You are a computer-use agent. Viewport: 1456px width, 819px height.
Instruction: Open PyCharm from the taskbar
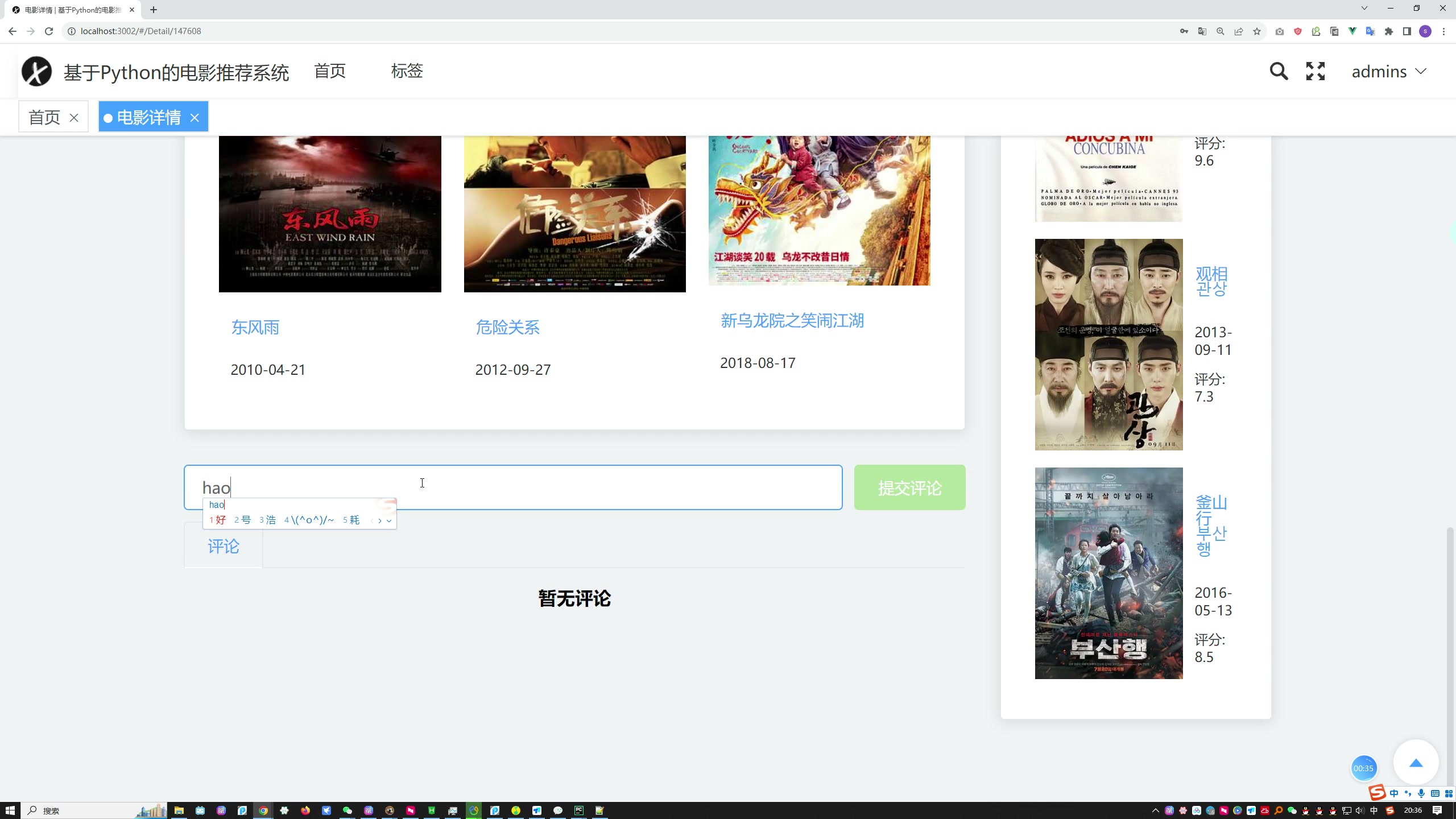[x=578, y=810]
